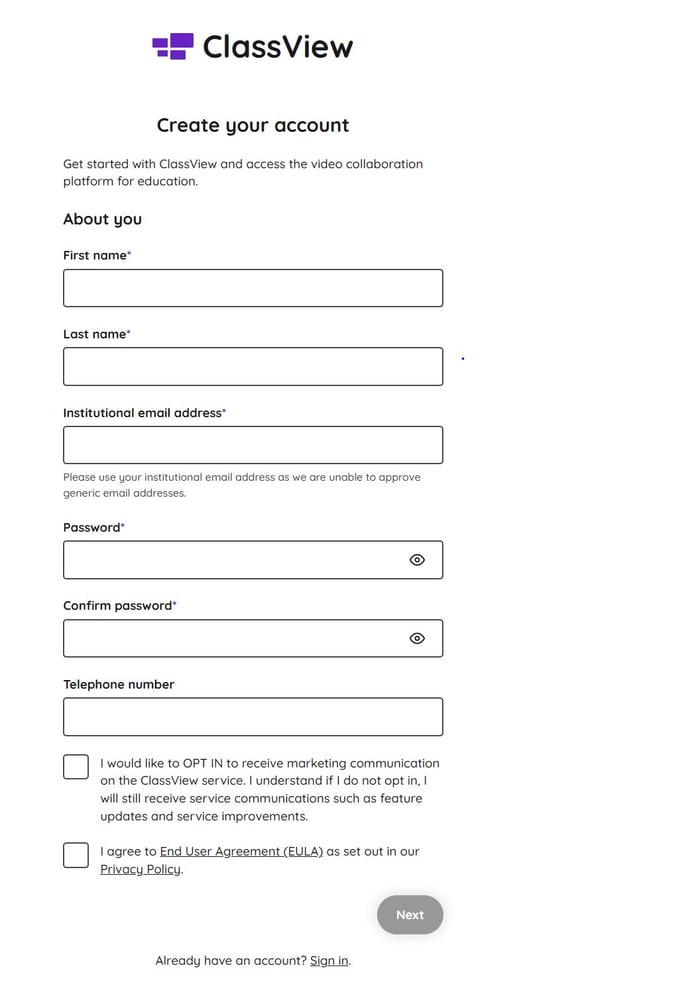
Task: Click the First name input field
Action: (x=253, y=288)
